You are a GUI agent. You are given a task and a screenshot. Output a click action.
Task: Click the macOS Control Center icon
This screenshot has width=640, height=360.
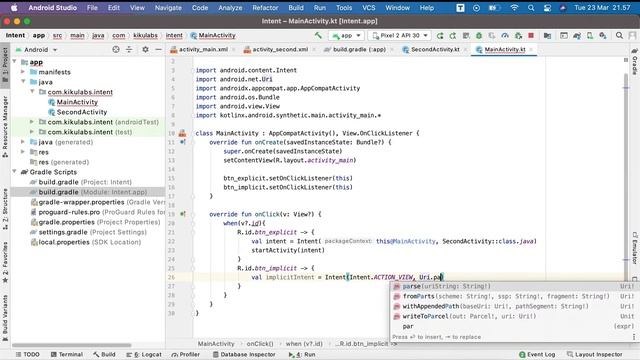pyautogui.click(x=547, y=8)
